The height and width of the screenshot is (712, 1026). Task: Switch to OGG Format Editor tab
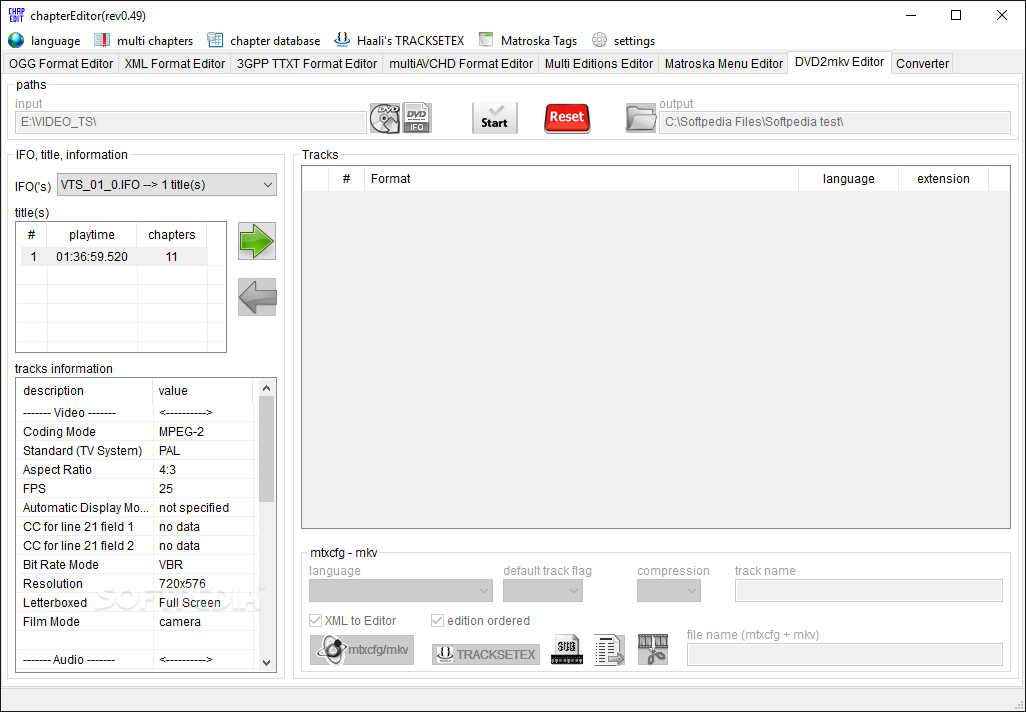click(61, 63)
